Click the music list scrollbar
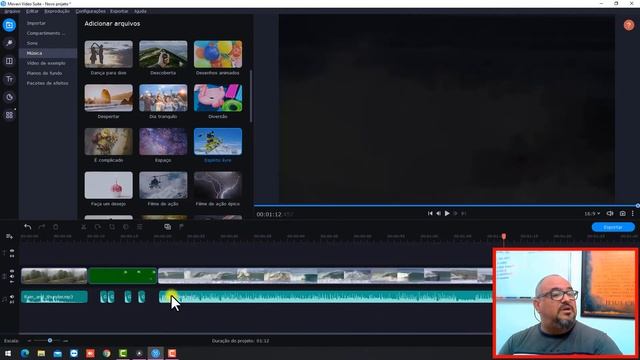Viewport: 640px width, 360px height. coord(251,96)
